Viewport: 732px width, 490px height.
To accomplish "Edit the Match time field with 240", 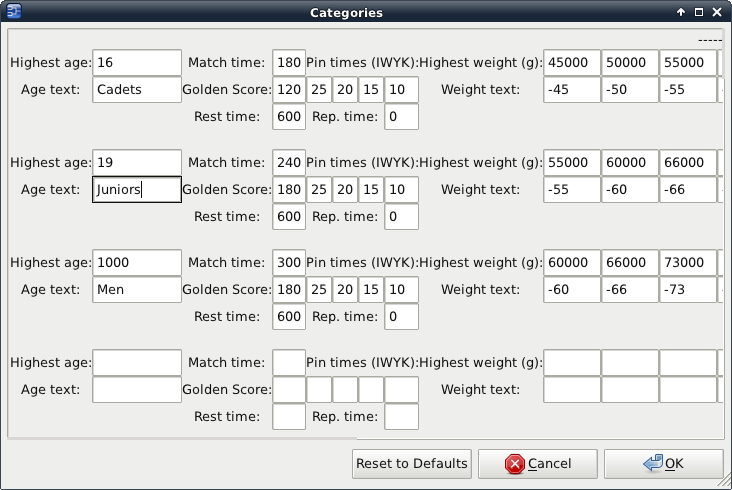I will pyautogui.click(x=289, y=163).
